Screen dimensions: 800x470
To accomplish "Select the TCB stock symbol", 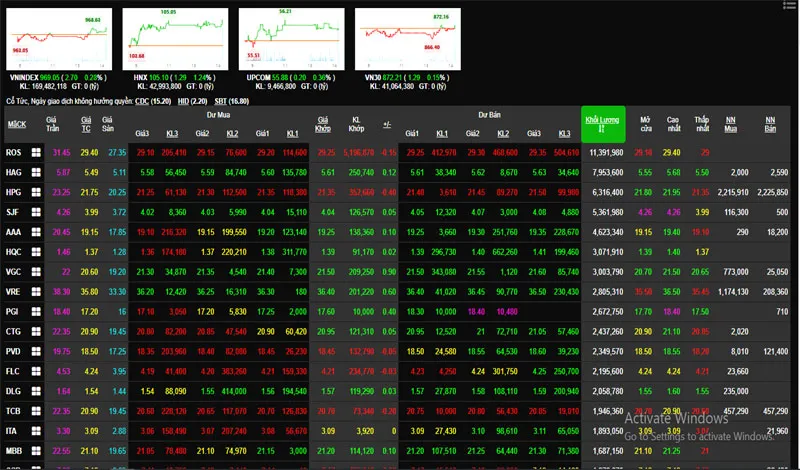I will point(13,411).
